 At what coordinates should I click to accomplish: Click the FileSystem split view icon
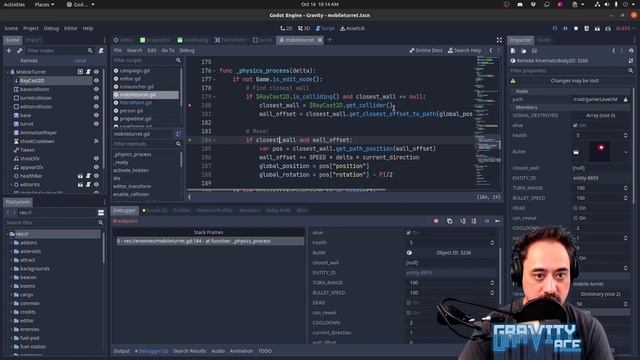click(x=101, y=213)
